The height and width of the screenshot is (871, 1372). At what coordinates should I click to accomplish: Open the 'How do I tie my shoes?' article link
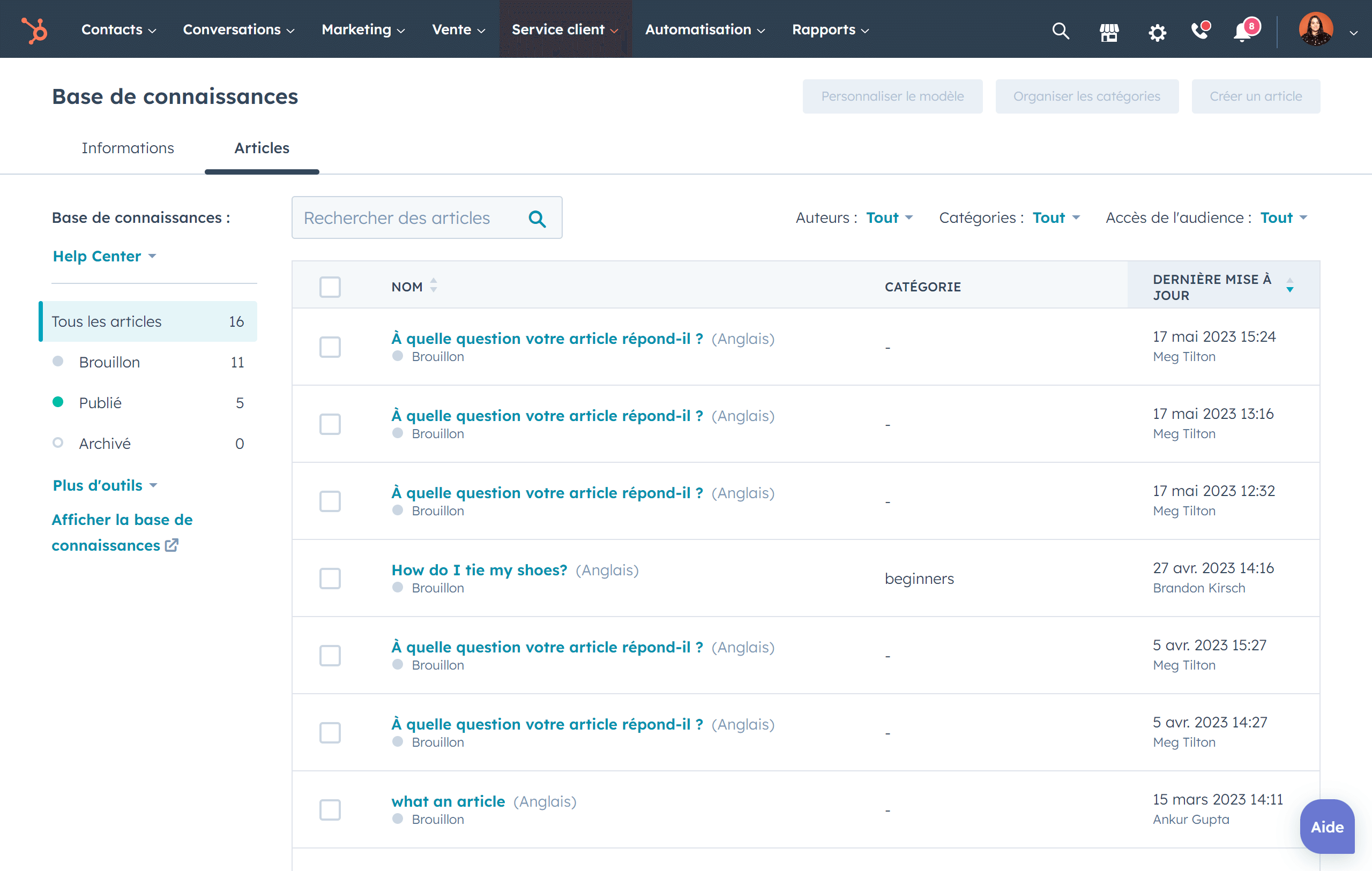tap(479, 570)
